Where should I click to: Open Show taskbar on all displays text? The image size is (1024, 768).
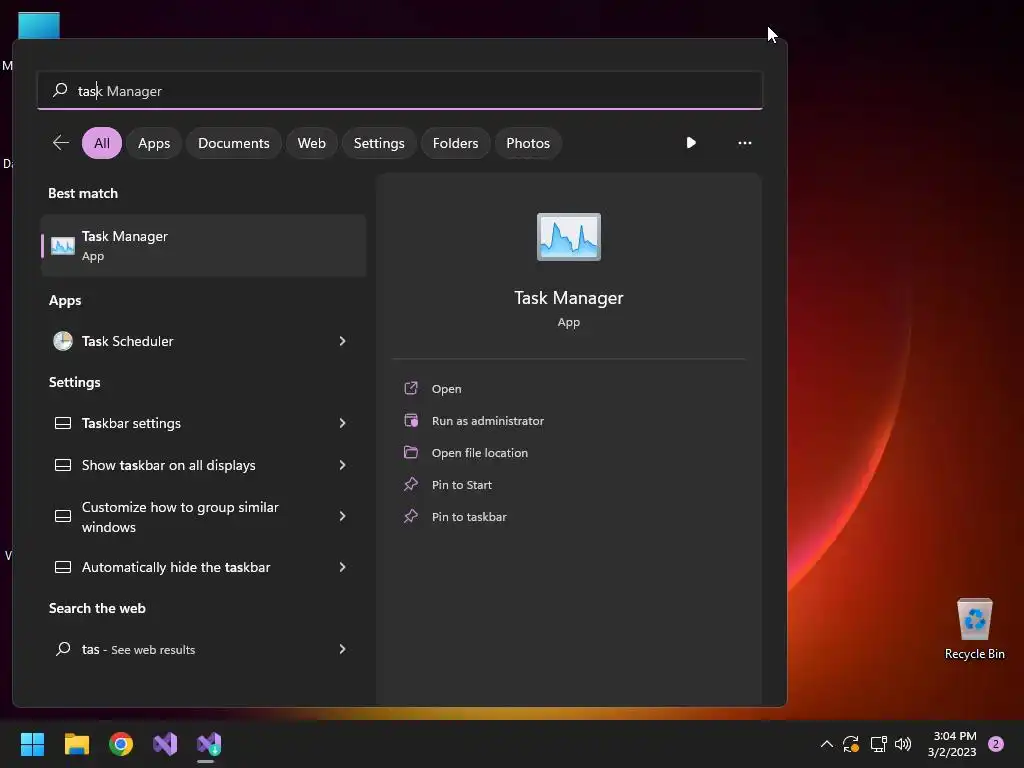[x=168, y=465]
